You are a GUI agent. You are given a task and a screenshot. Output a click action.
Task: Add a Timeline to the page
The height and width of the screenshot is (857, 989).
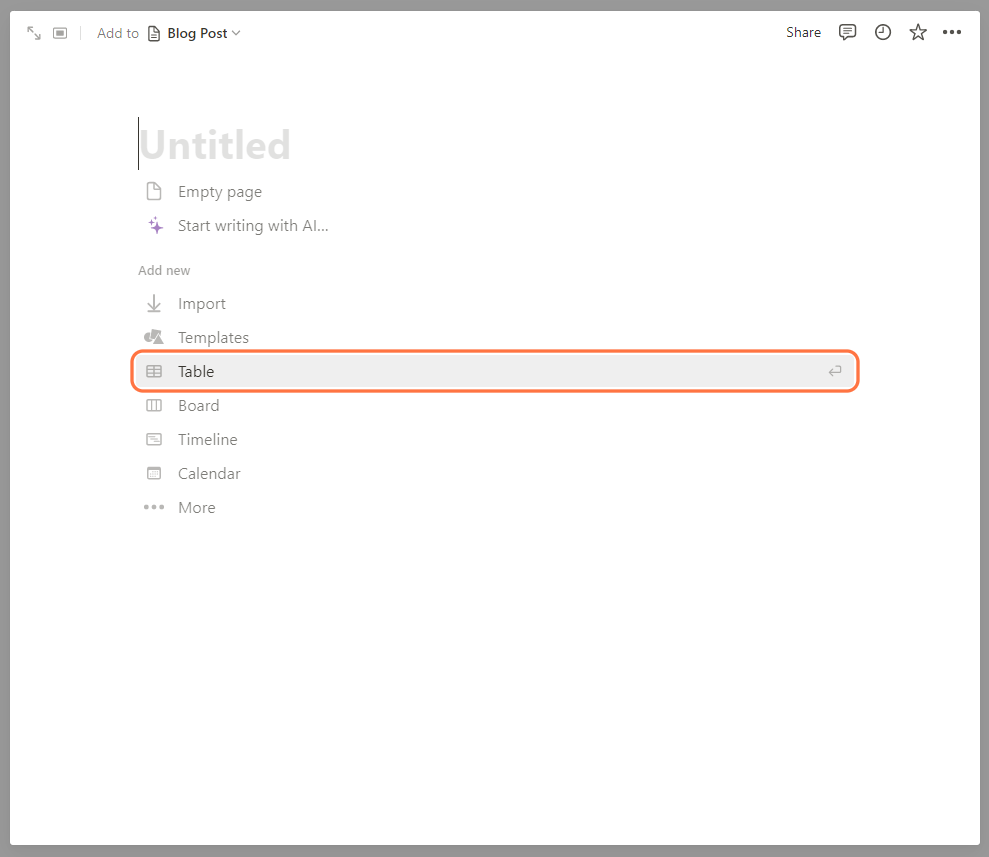(207, 439)
